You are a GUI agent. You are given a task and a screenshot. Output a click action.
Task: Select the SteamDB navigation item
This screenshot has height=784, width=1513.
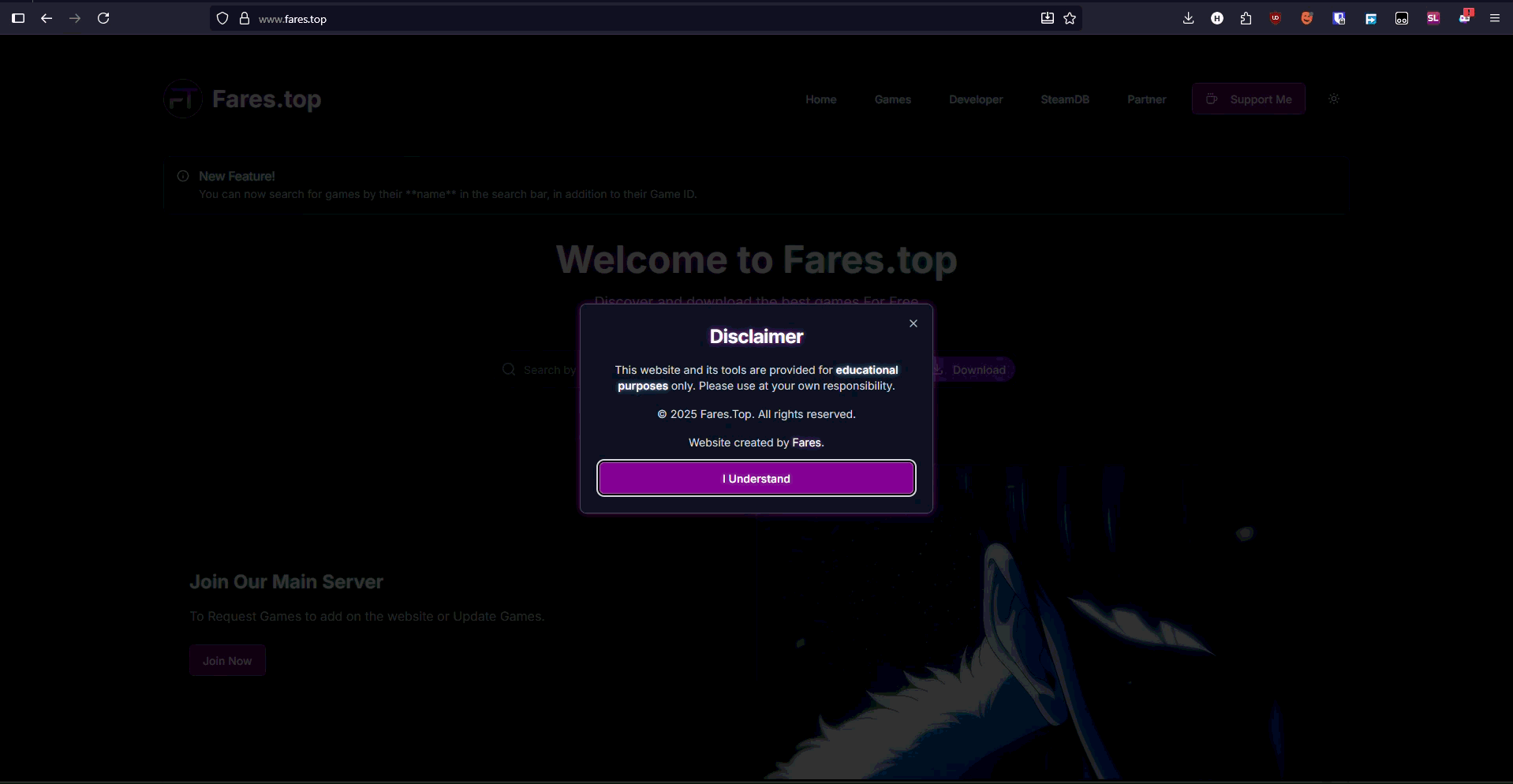pos(1065,99)
